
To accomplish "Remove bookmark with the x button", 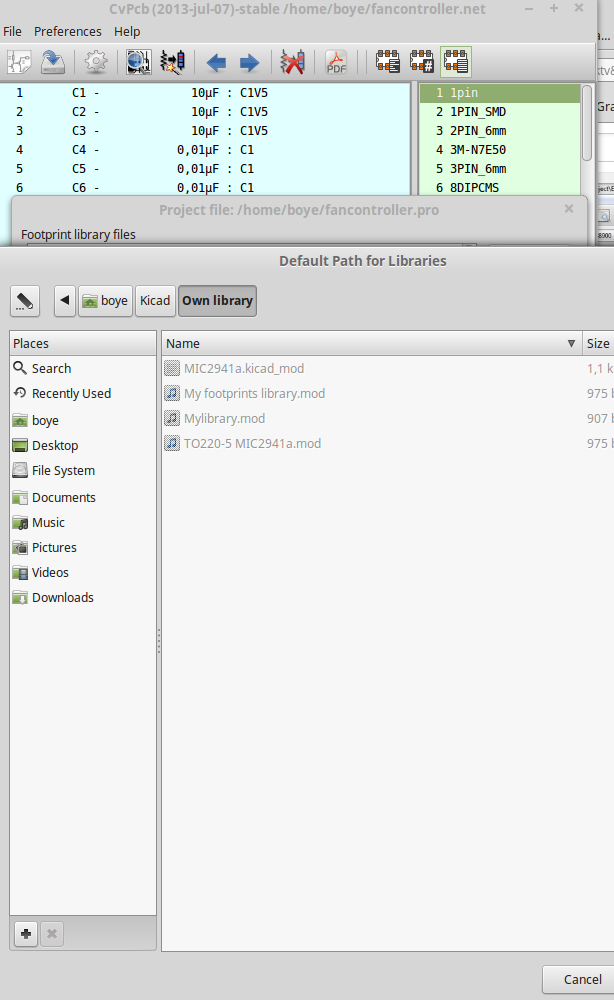I will 52,934.
